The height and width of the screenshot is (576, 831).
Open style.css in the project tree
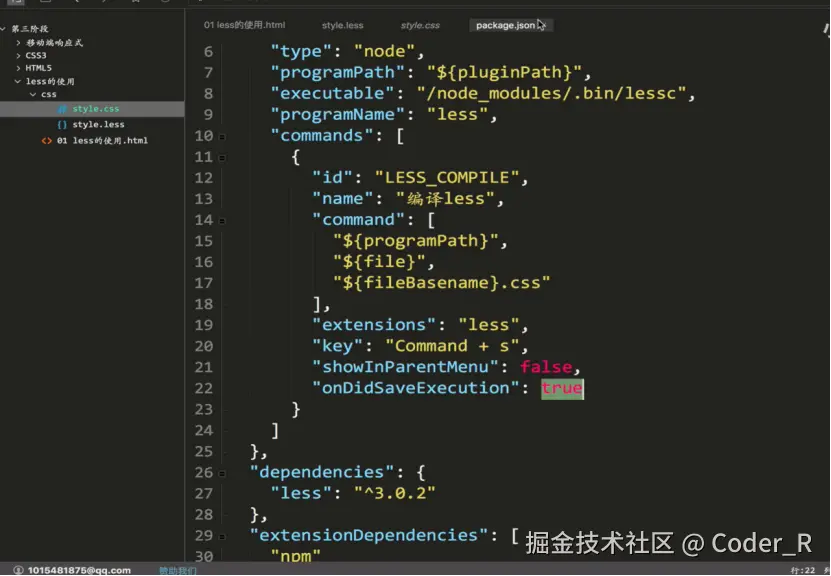tap(96, 109)
